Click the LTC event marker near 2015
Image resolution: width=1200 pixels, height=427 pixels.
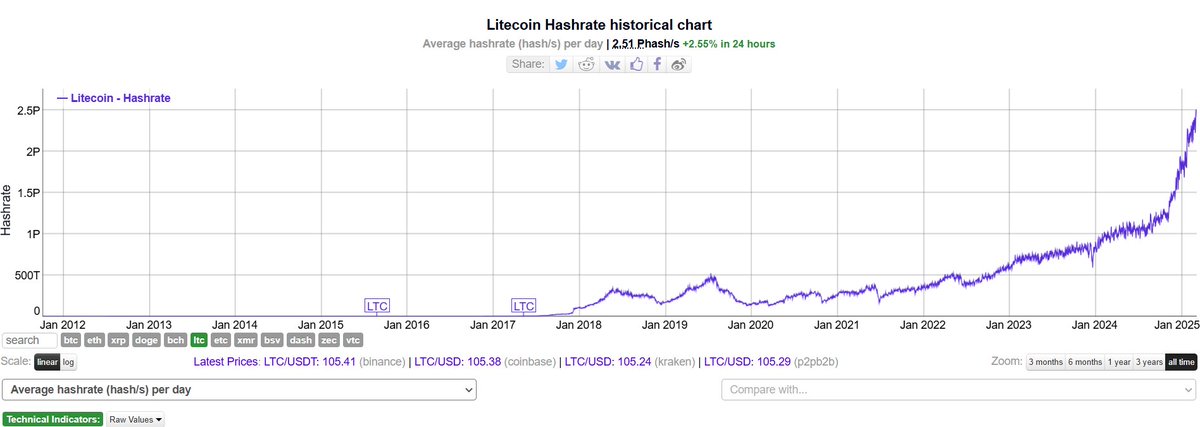pos(377,305)
